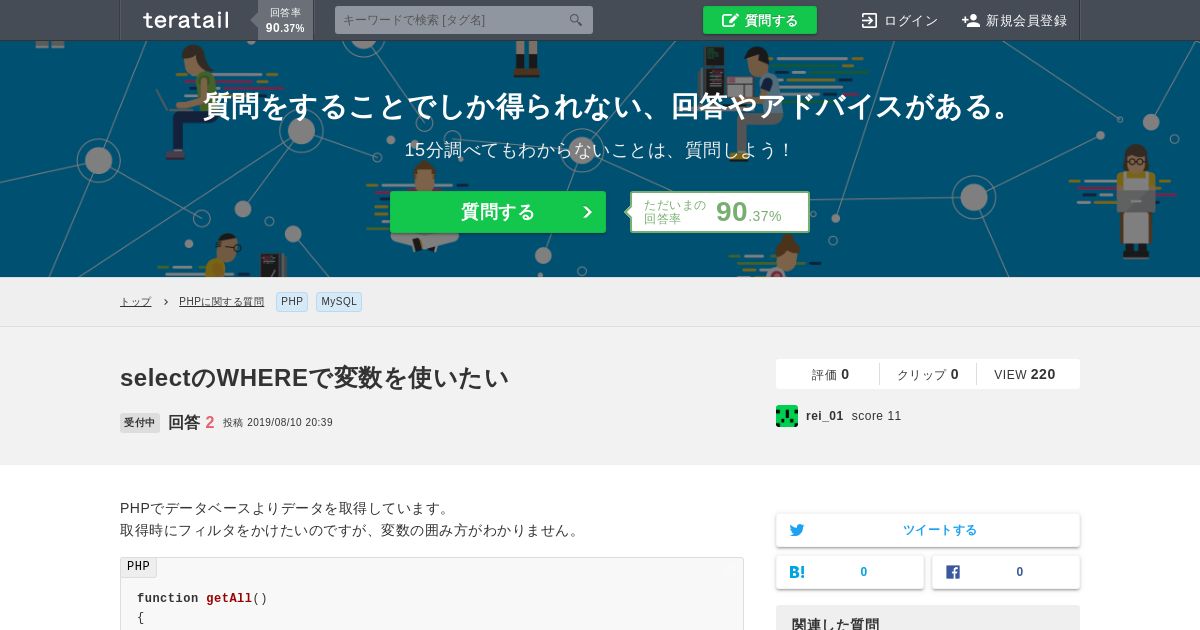The height and width of the screenshot is (630, 1200).
Task: Click the question title selectのWHEREで変数を使いたい
Action: pyautogui.click(x=314, y=378)
